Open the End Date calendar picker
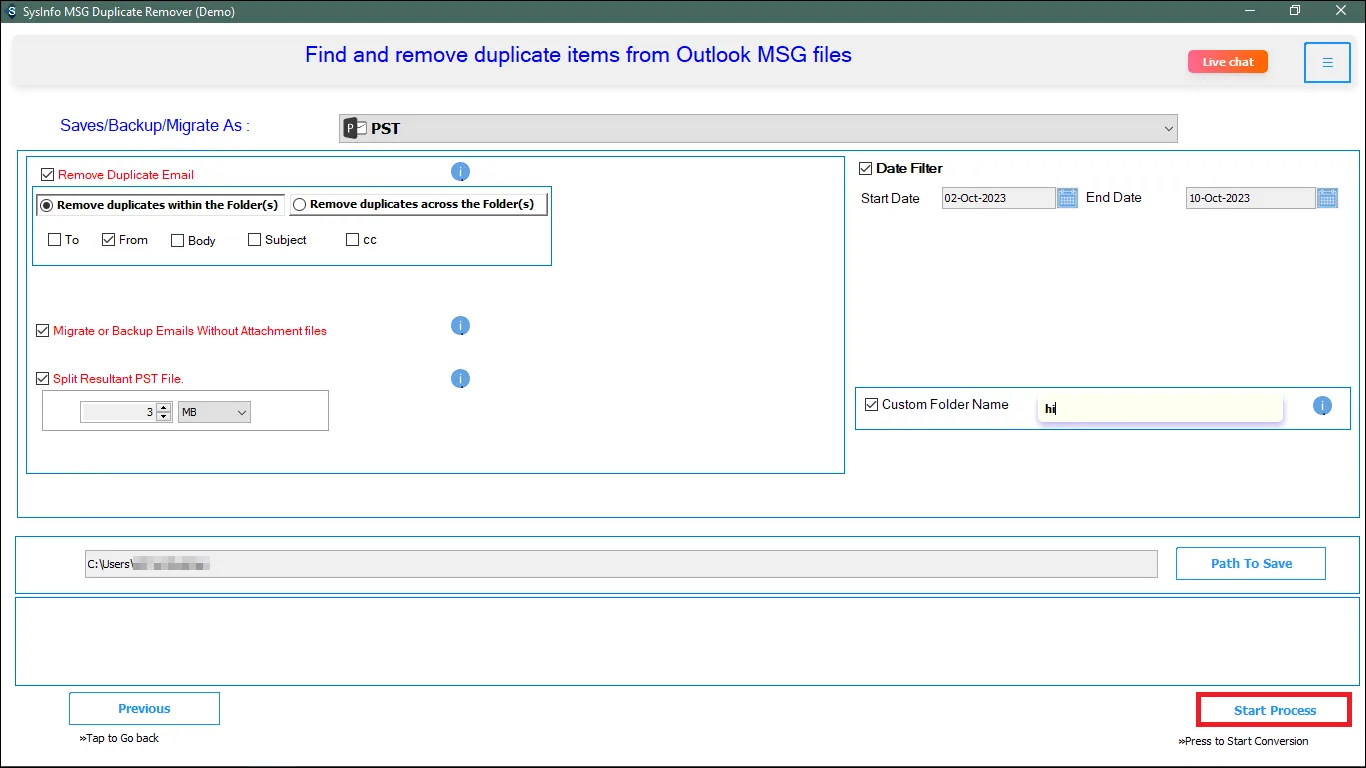Image resolution: width=1366 pixels, height=768 pixels. (x=1327, y=198)
